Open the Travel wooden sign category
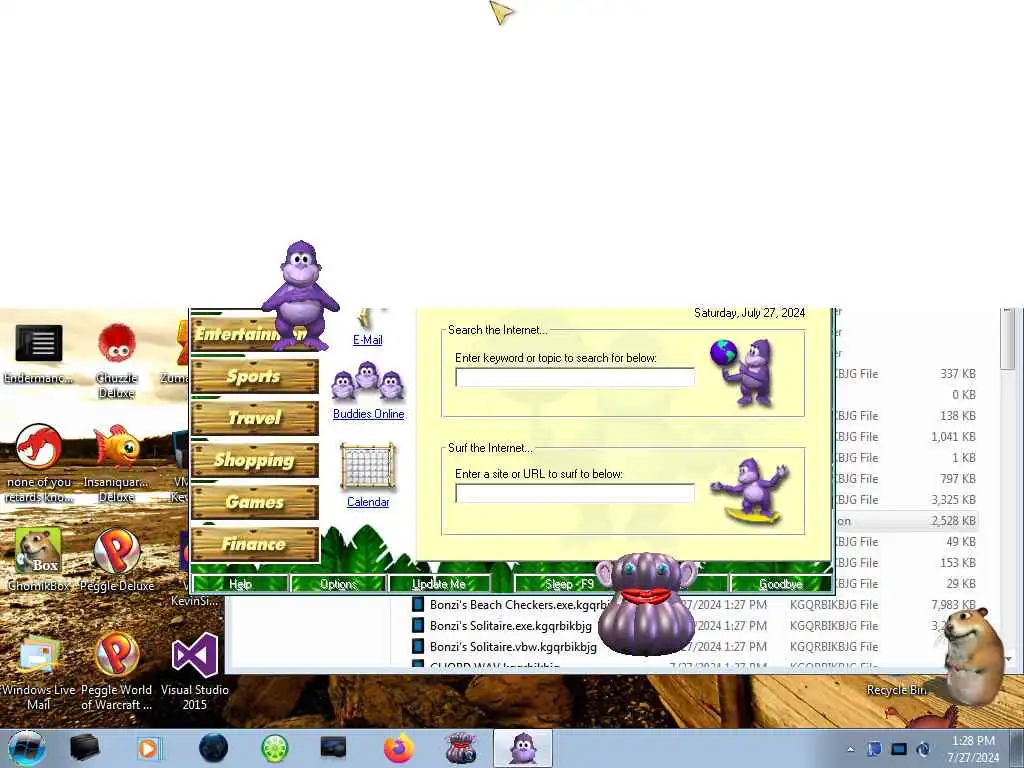The height and width of the screenshot is (768, 1024). click(255, 418)
